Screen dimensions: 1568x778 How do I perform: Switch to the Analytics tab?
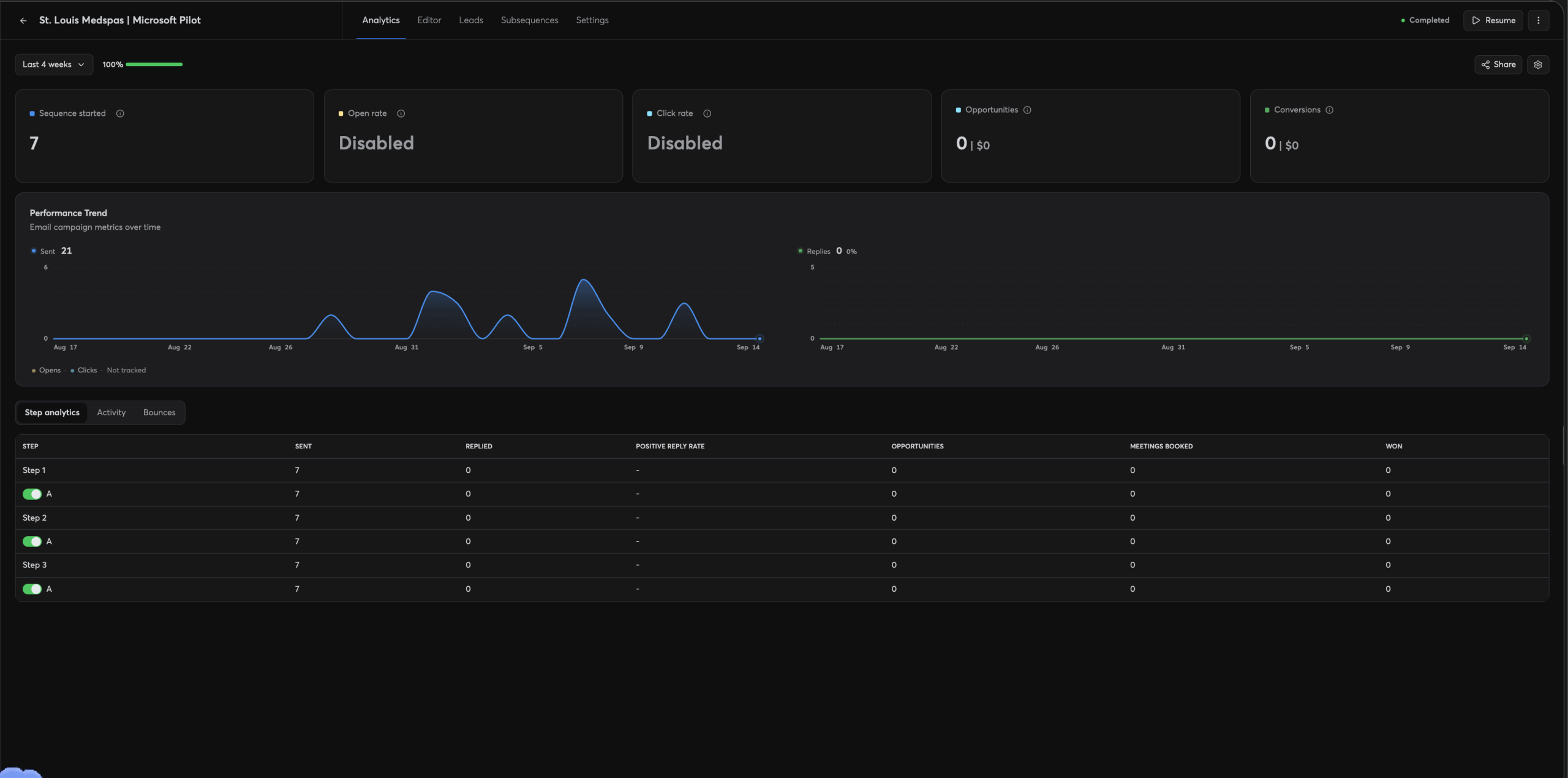[x=381, y=20]
